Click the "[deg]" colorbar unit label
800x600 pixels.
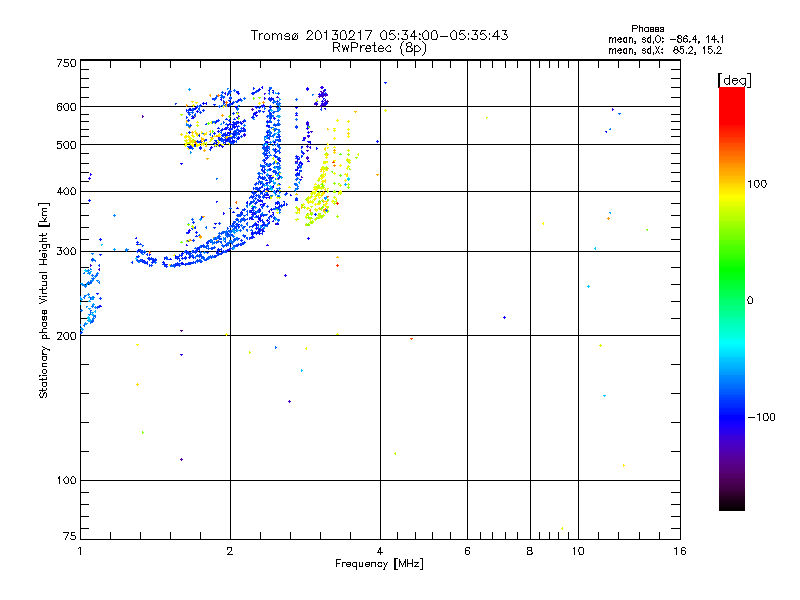tap(734, 80)
